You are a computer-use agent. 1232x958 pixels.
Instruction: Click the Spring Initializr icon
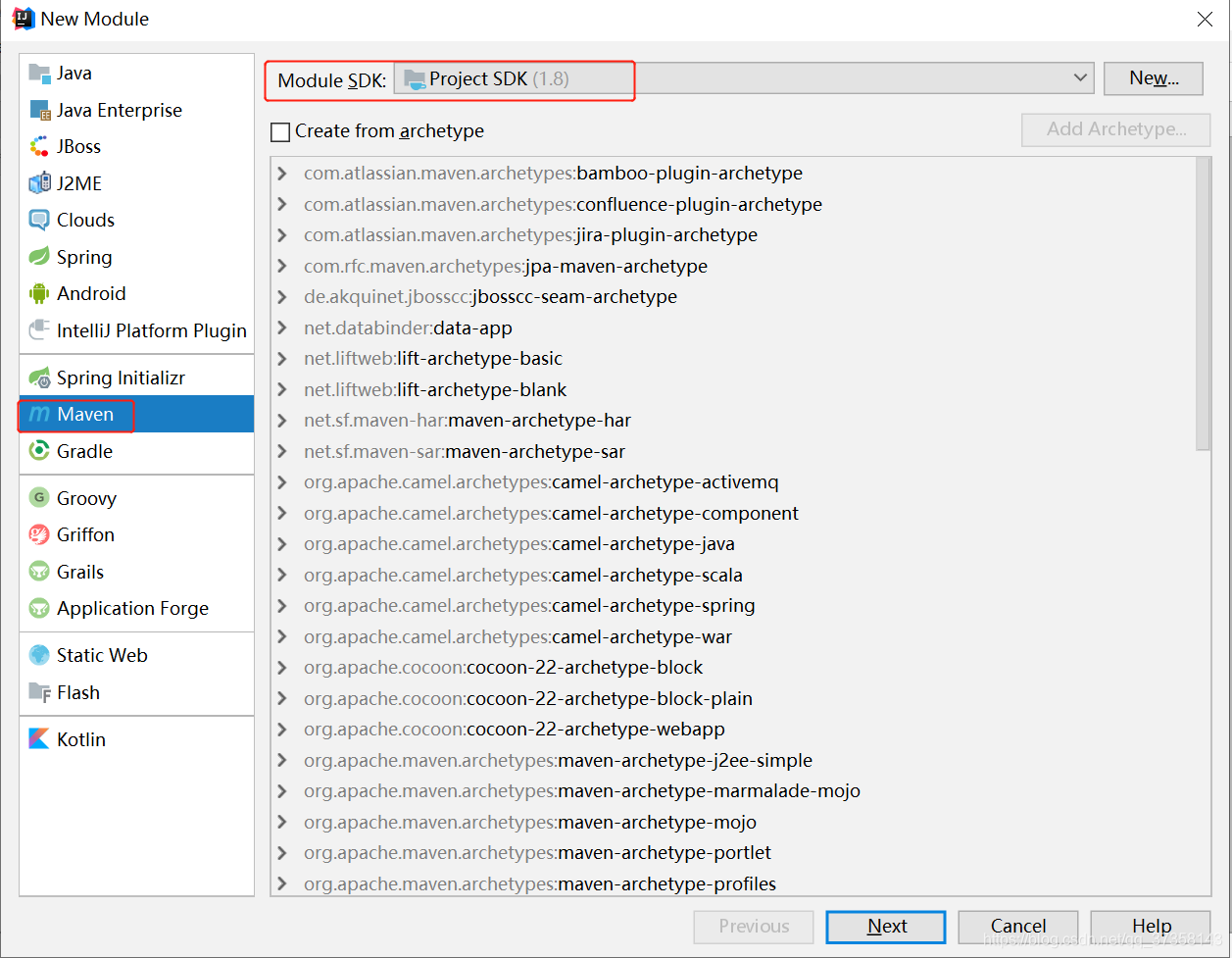(x=39, y=378)
